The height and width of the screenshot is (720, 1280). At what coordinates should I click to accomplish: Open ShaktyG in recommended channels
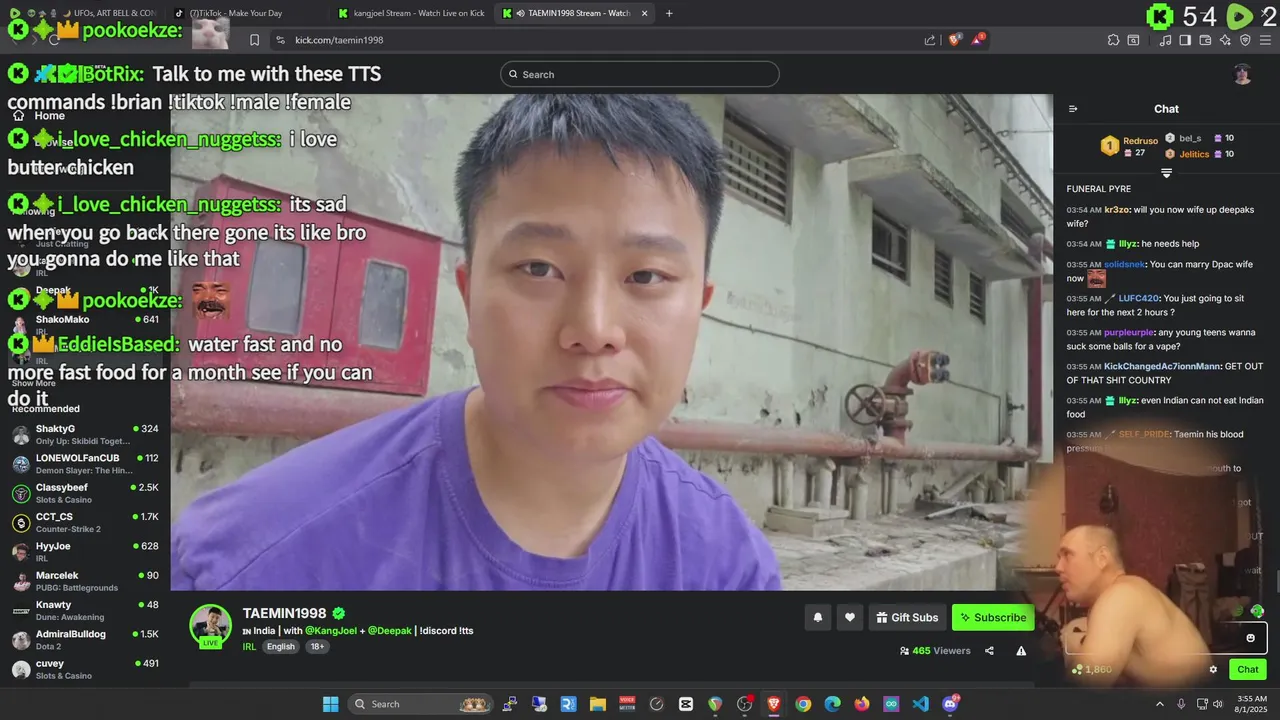tap(85, 434)
